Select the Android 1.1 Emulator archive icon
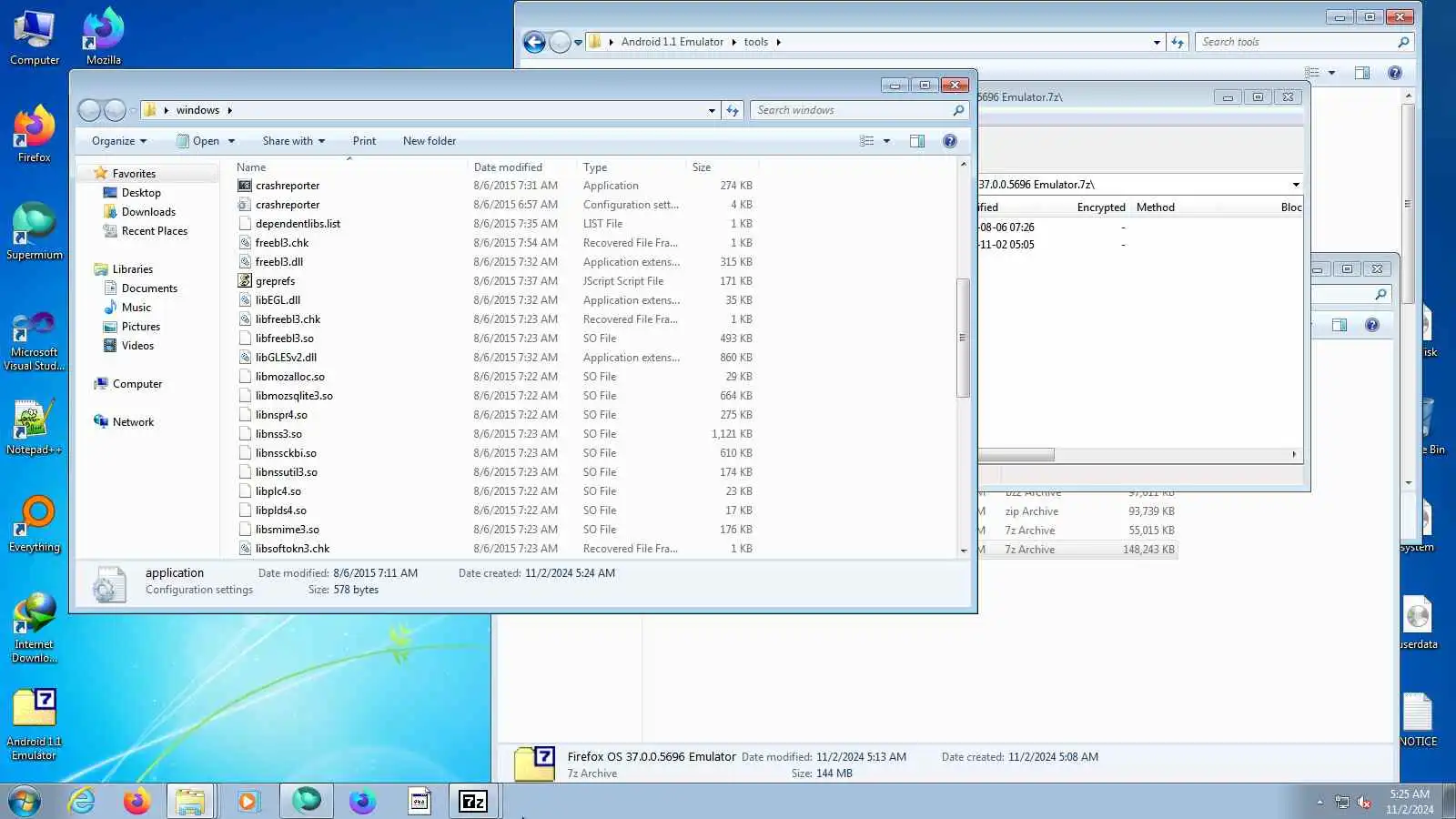Screen dimensions: 1456x819 (x=35, y=725)
